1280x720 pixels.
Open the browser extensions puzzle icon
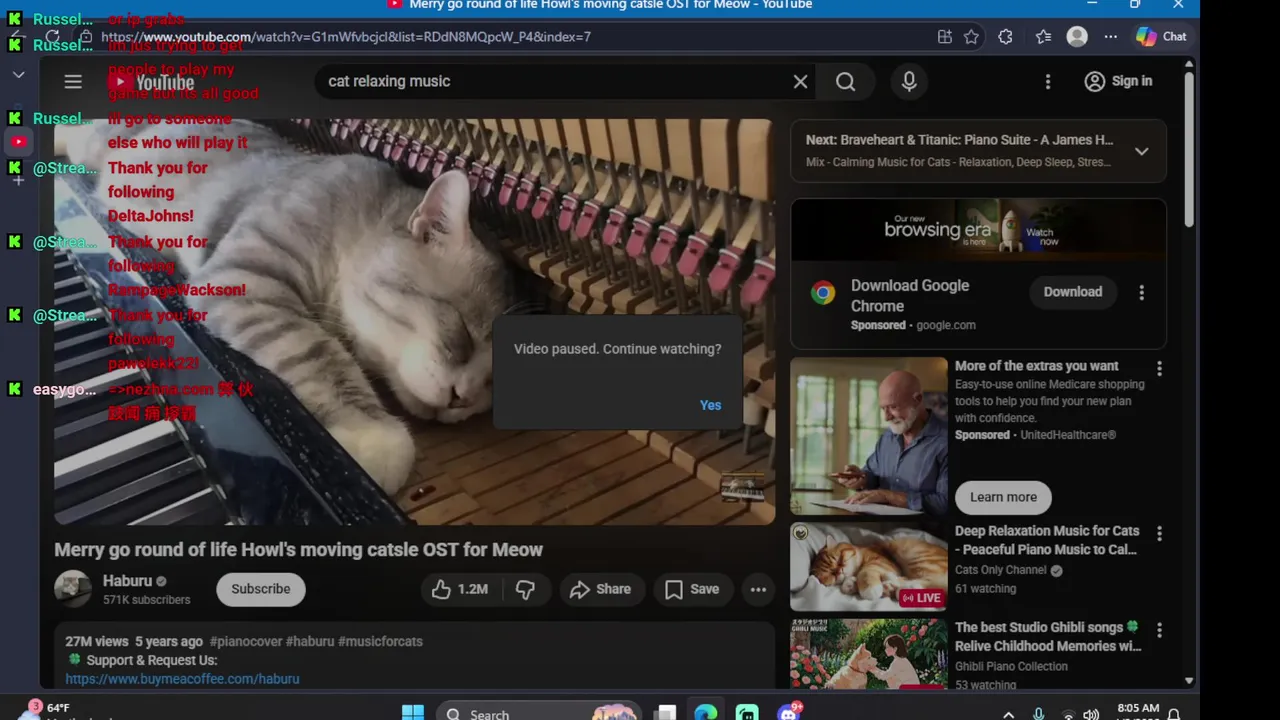[x=1005, y=37]
